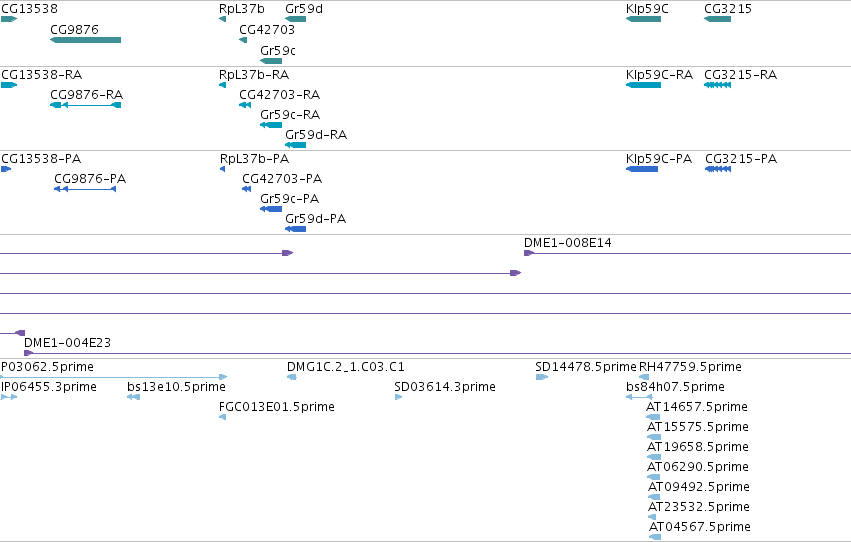Click the Gr59c gene feature bar
The width and height of the screenshot is (851, 542).
[x=271, y=61]
